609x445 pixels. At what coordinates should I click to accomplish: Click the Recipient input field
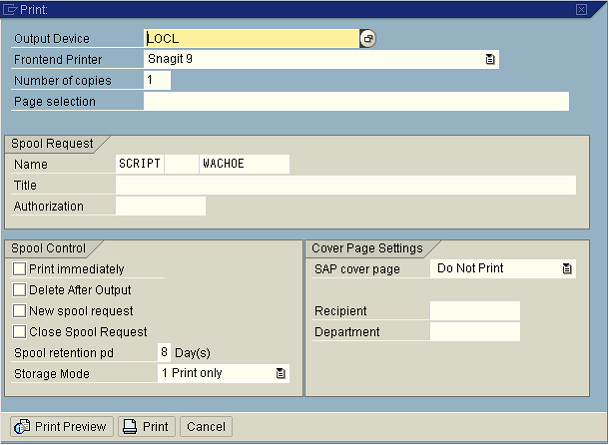tap(474, 311)
